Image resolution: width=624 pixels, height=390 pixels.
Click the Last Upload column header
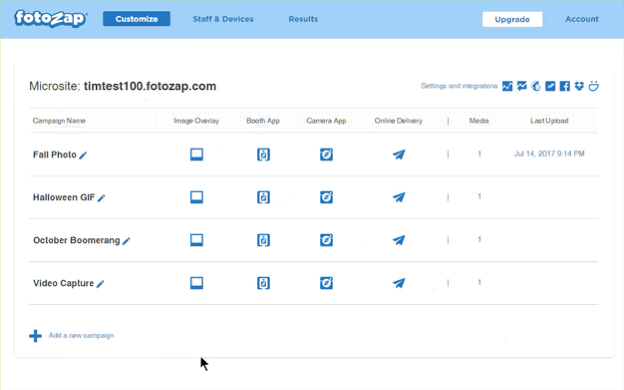549,121
